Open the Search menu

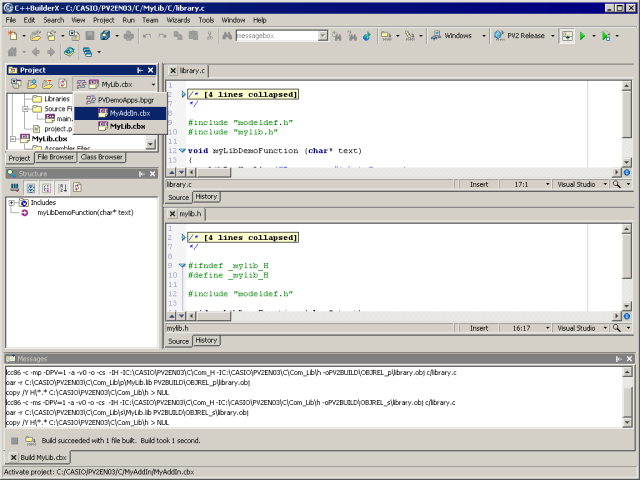click(53, 20)
